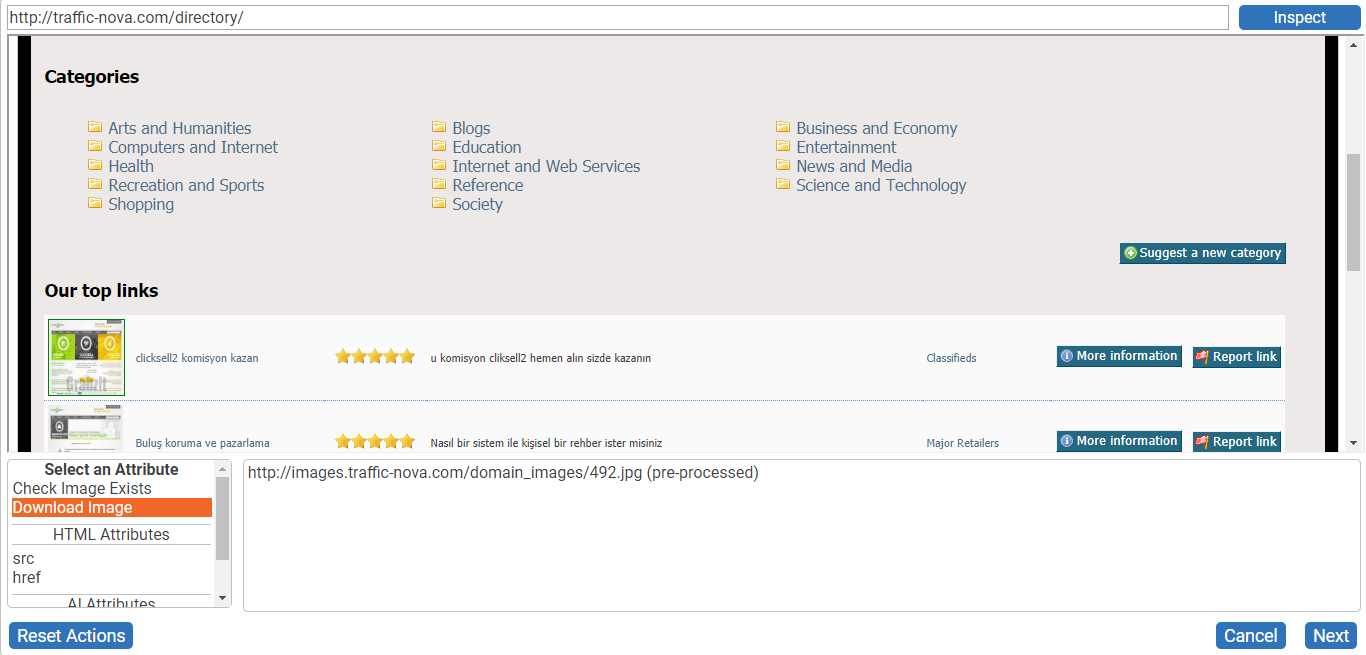
Task: Click the Science and Technology folder icon
Action: point(783,184)
